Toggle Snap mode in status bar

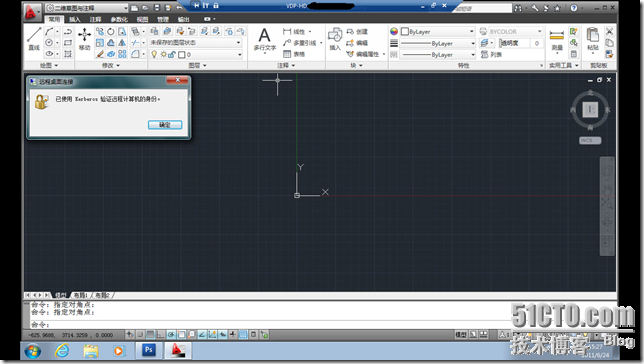pos(140,334)
